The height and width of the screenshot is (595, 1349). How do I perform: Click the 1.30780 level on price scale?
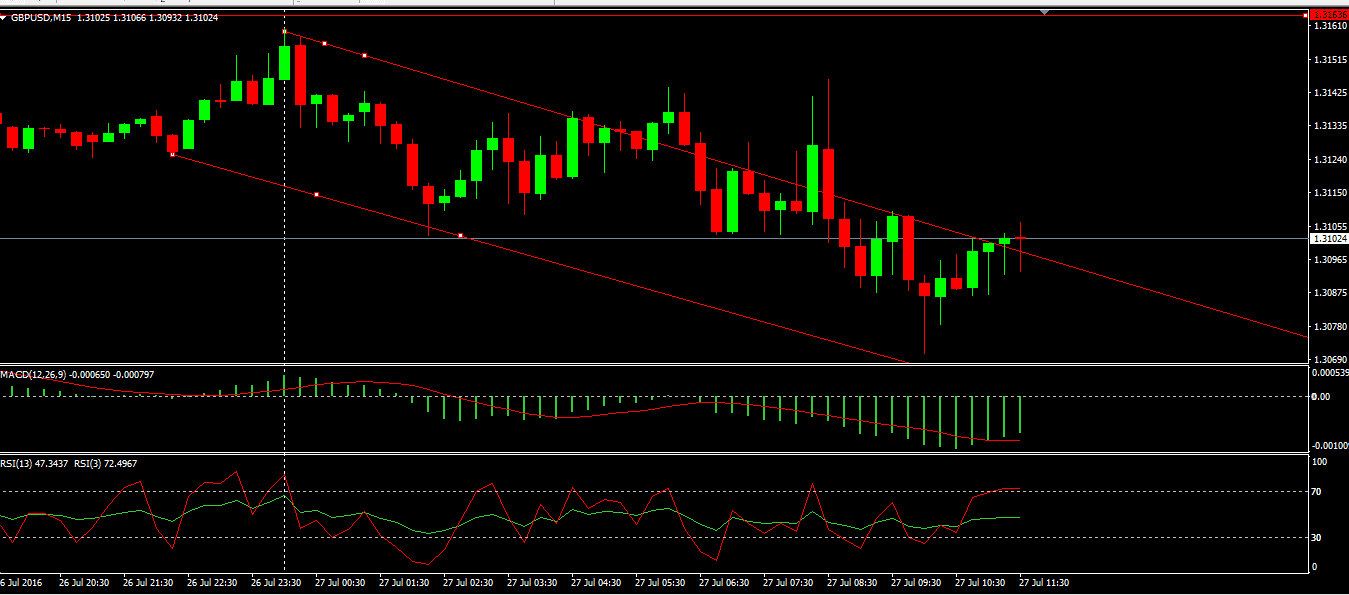point(1328,326)
